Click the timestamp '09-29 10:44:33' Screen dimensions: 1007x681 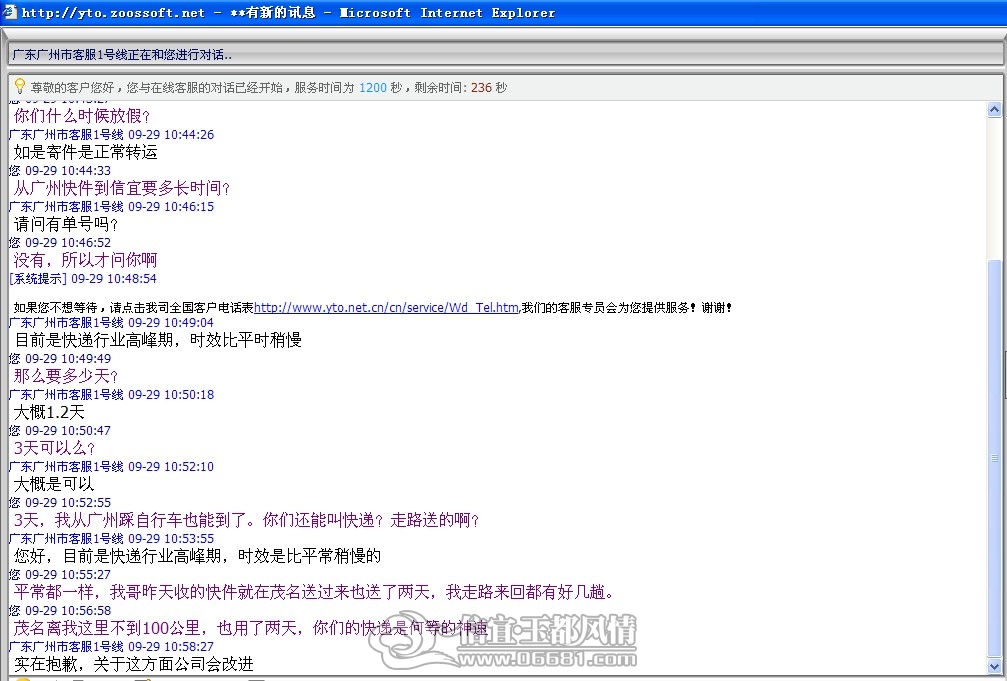tap(68, 171)
